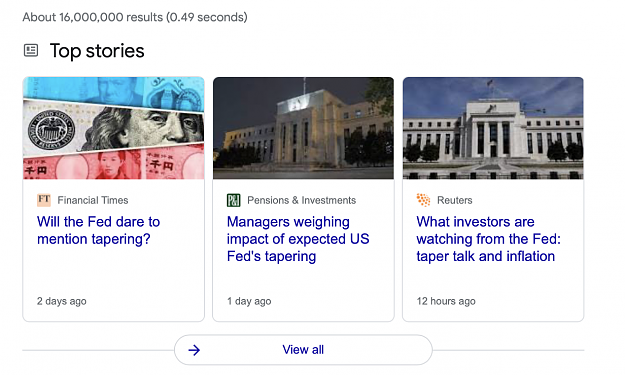This screenshot has height=375, width=625.
Task: Click the nighttime Fed building thumbnail
Action: (303, 128)
